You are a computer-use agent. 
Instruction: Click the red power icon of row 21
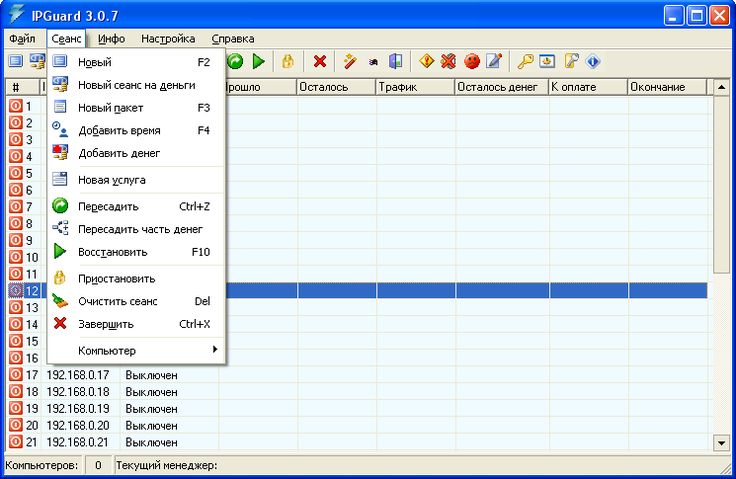15,441
